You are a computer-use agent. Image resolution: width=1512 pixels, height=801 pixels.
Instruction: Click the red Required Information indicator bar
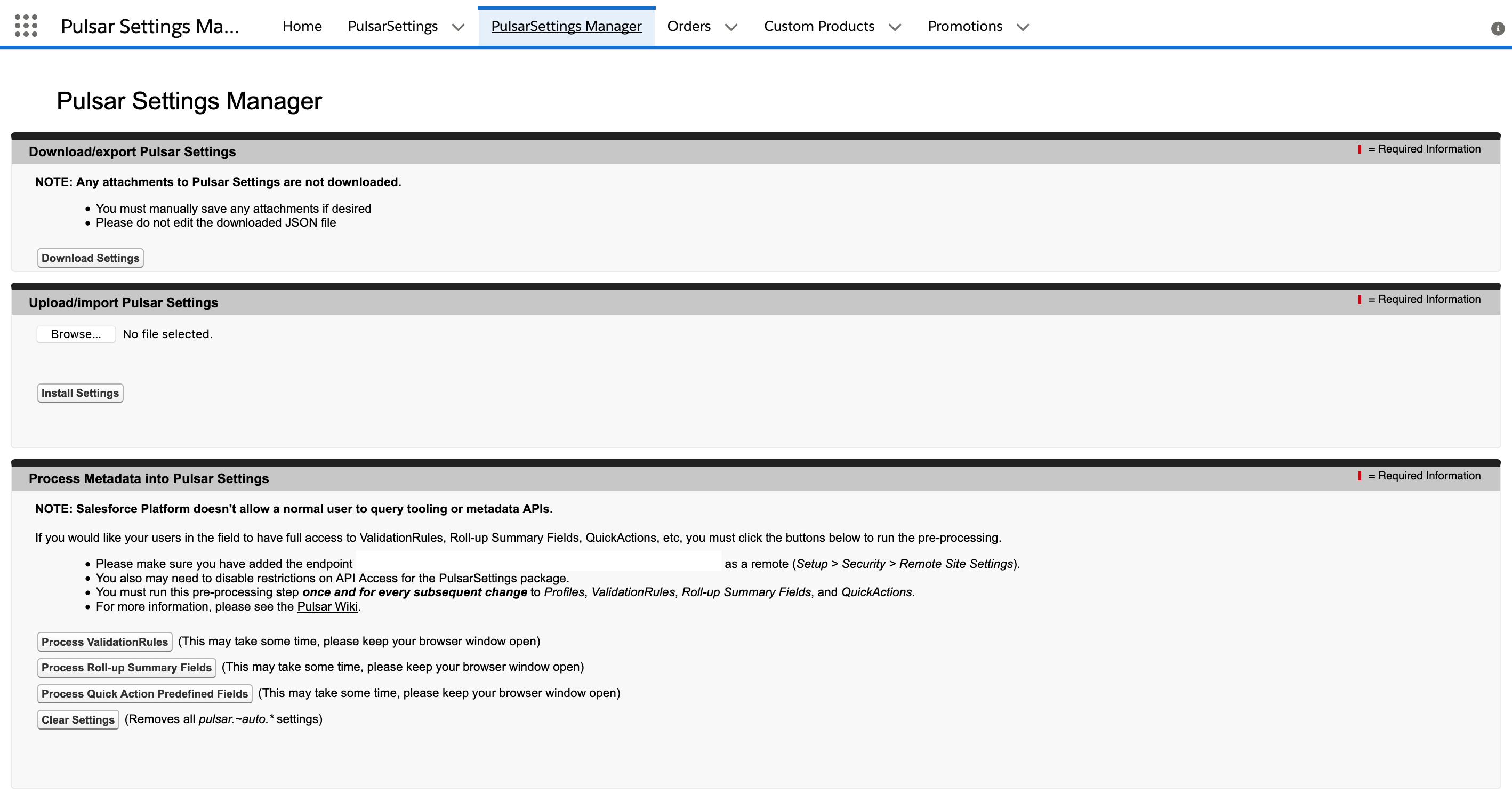[1361, 149]
